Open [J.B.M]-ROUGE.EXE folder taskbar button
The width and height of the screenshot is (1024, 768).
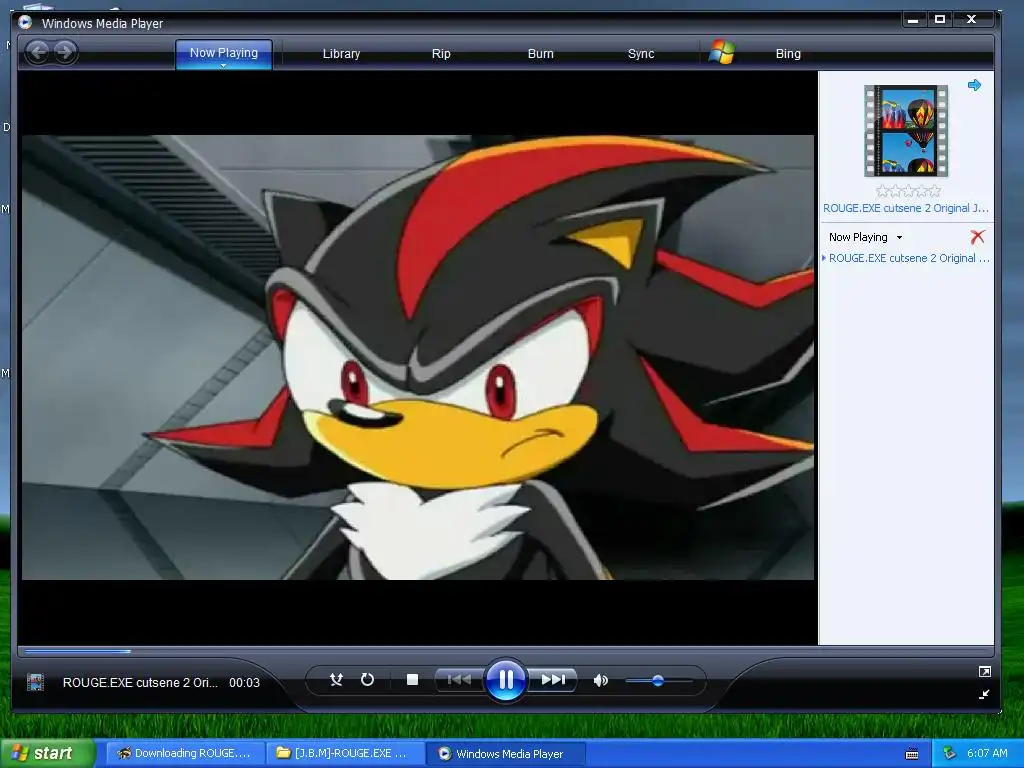tap(345, 753)
